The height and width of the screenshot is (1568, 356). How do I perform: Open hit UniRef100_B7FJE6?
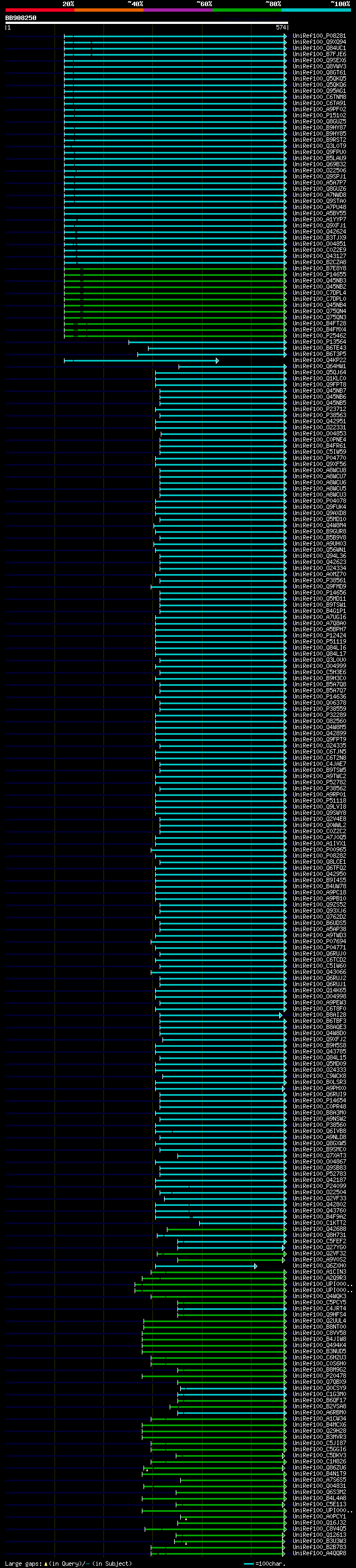pos(319,54)
